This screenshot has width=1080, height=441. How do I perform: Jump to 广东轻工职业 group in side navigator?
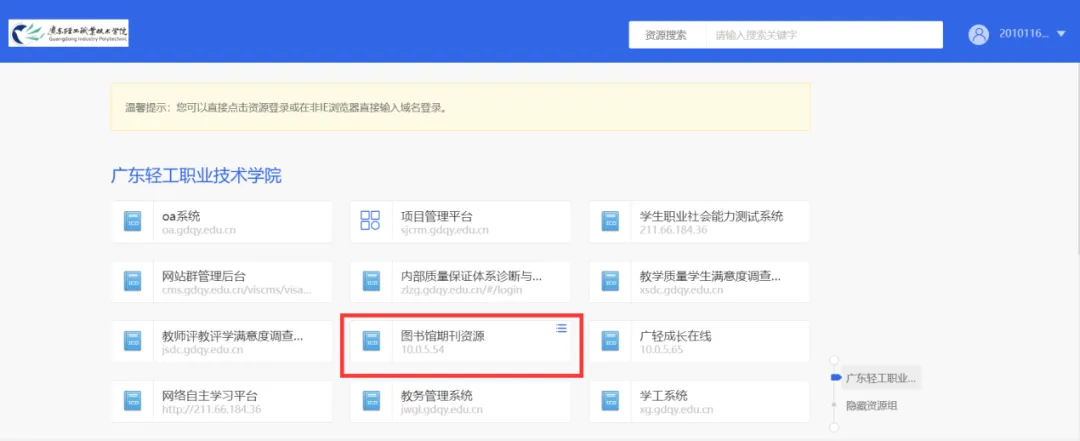[x=880, y=378]
